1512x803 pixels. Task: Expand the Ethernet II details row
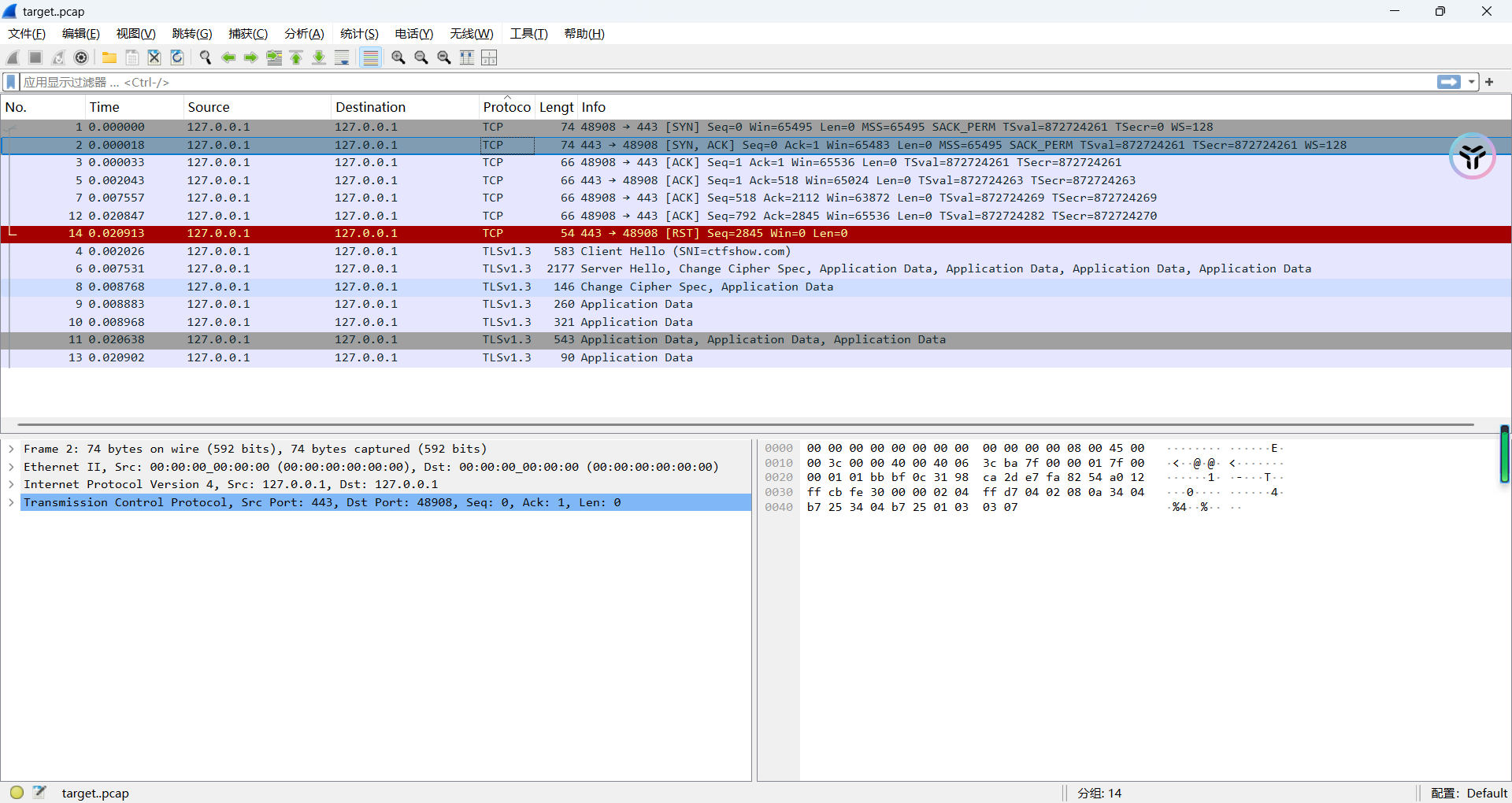point(11,467)
